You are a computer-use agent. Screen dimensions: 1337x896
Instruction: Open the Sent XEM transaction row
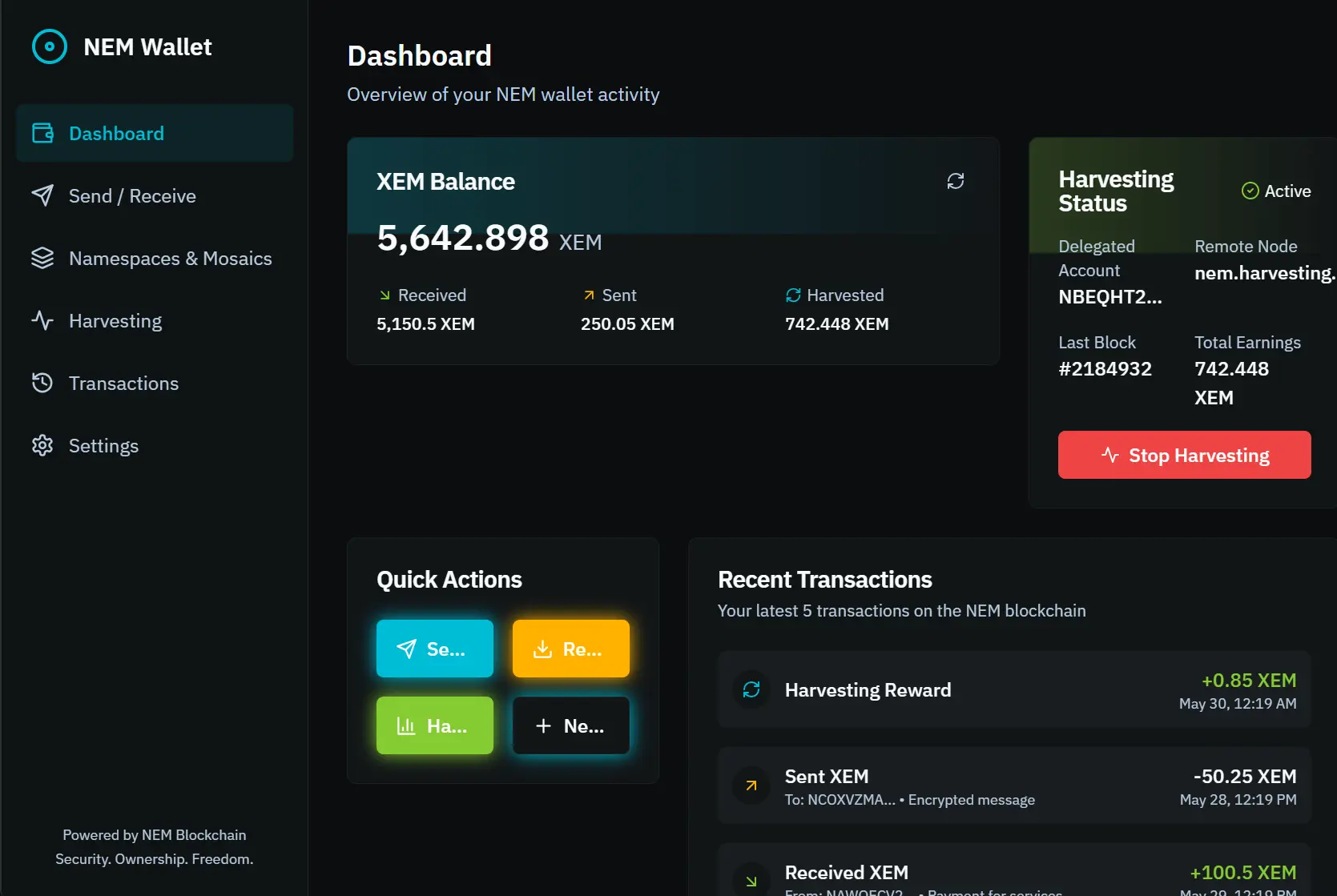point(1014,786)
